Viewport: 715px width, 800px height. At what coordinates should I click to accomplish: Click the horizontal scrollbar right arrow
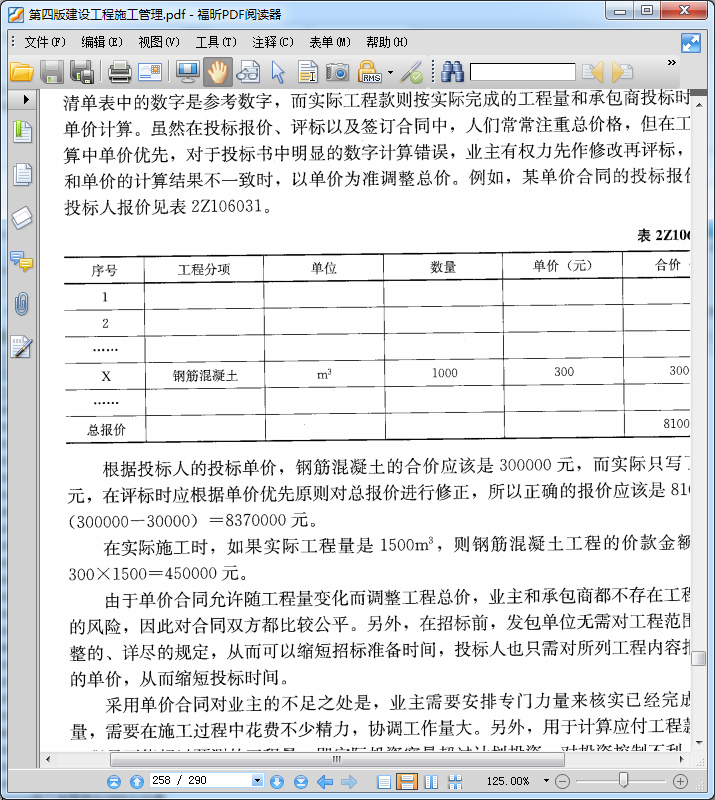tap(681, 760)
